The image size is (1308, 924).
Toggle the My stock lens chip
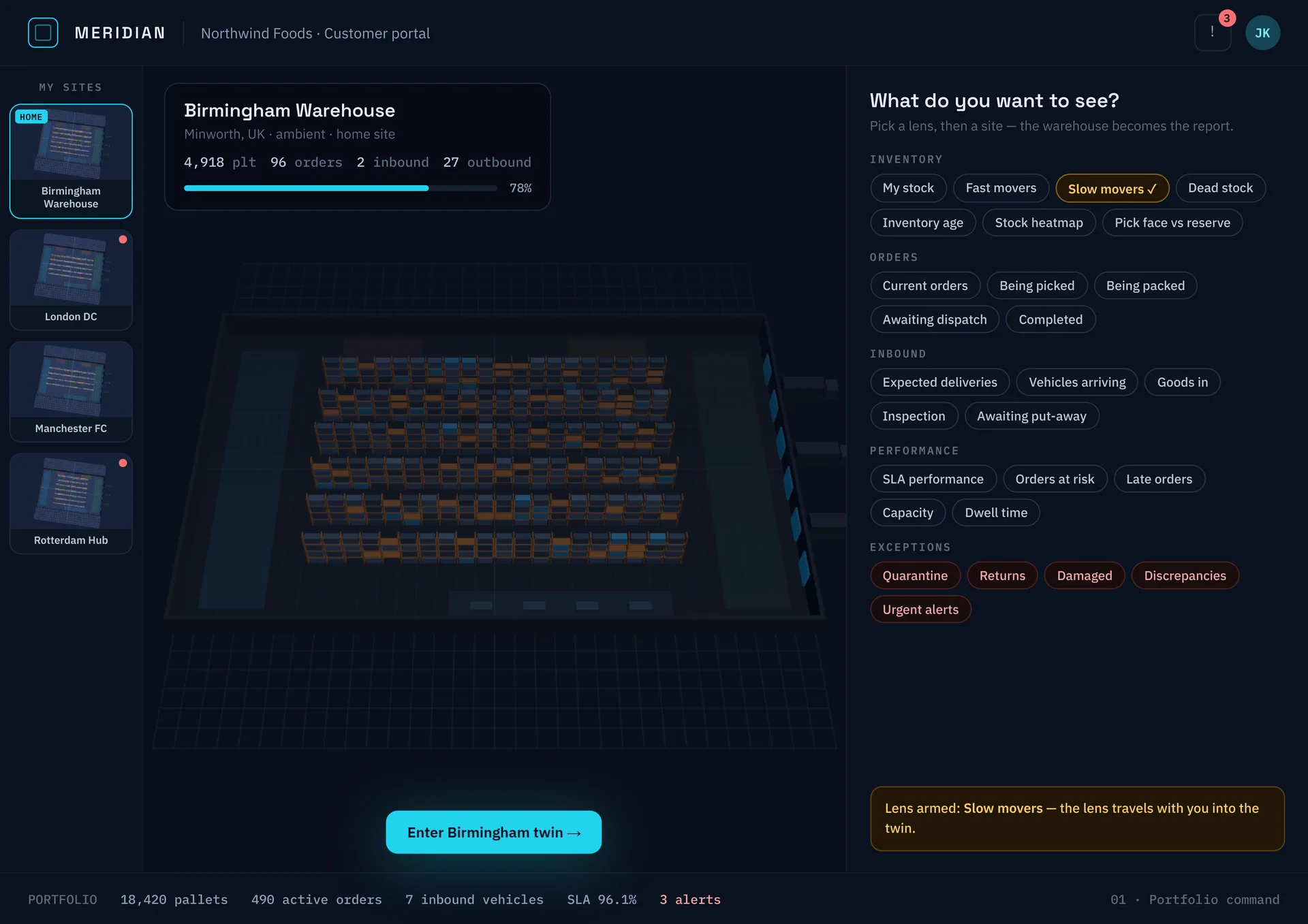coord(908,188)
